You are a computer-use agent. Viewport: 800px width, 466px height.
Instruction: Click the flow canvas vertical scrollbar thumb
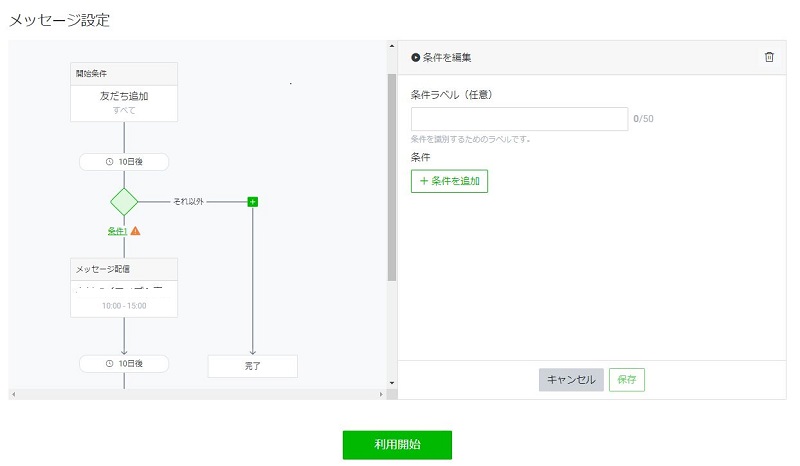(x=391, y=180)
